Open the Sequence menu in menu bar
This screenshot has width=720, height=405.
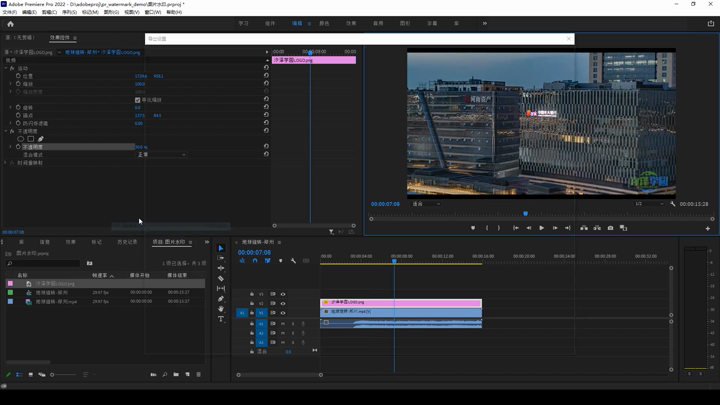pos(69,12)
